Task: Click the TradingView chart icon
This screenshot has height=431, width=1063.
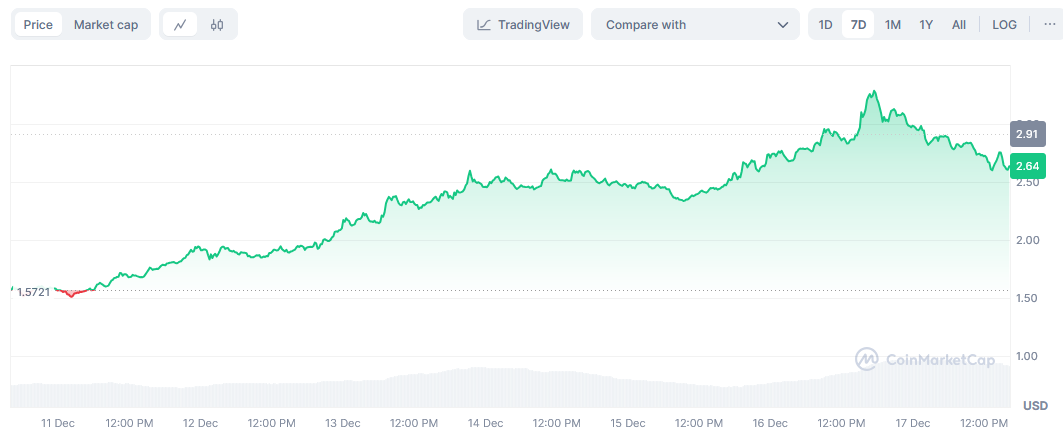Action: pyautogui.click(x=484, y=25)
